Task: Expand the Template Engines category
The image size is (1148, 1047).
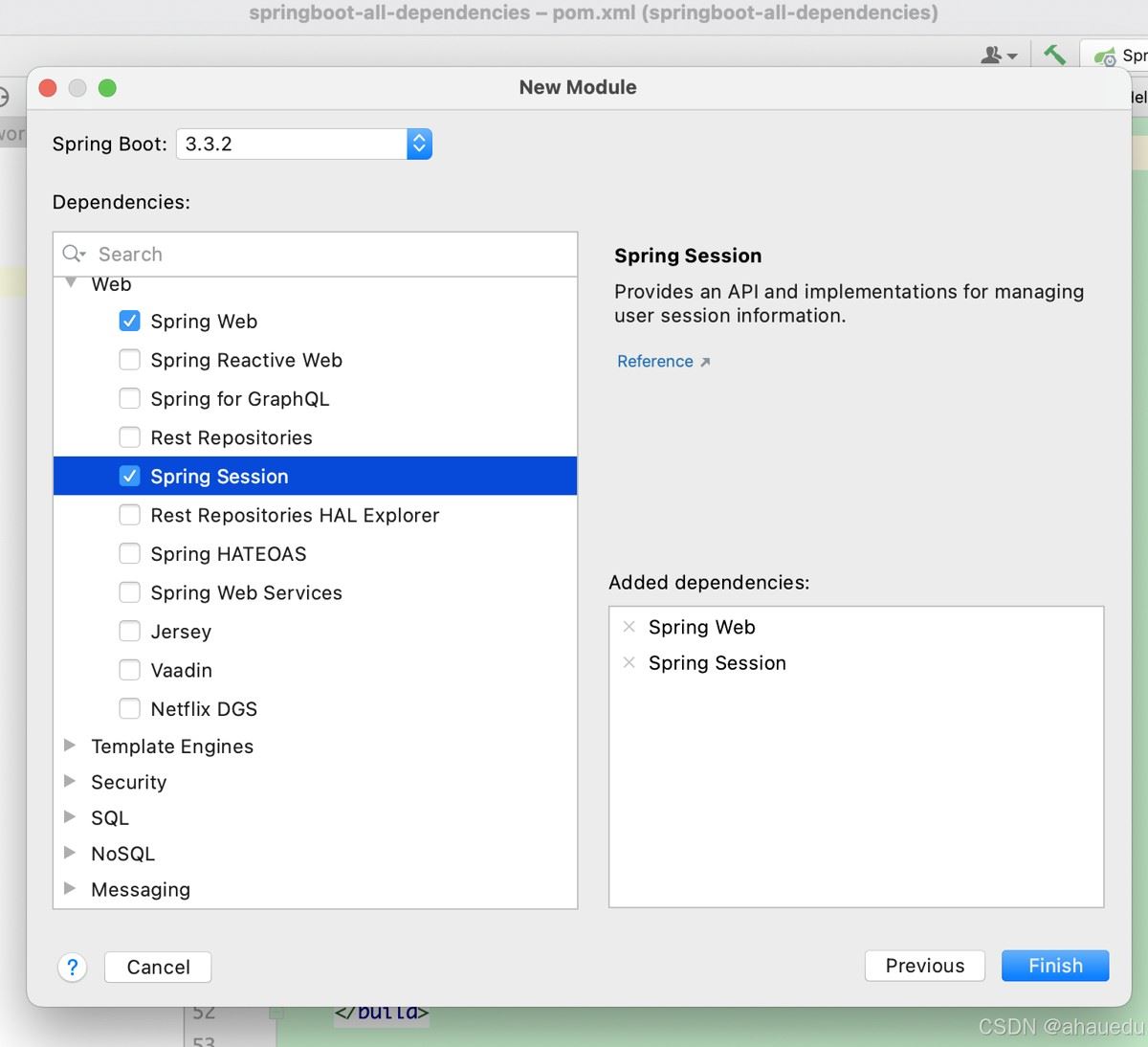Action: (69, 746)
